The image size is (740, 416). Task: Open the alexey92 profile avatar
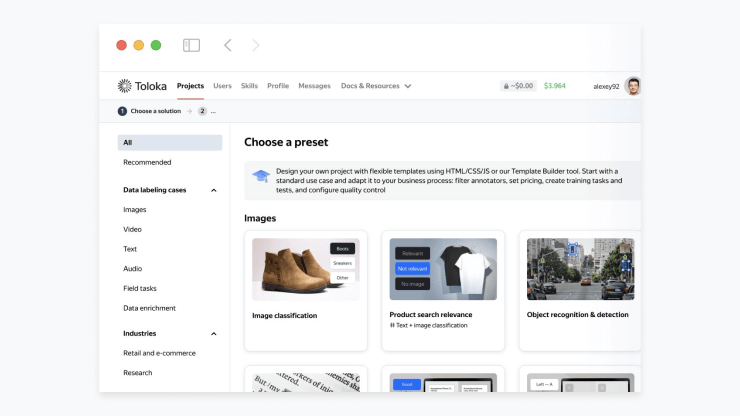pyautogui.click(x=632, y=86)
